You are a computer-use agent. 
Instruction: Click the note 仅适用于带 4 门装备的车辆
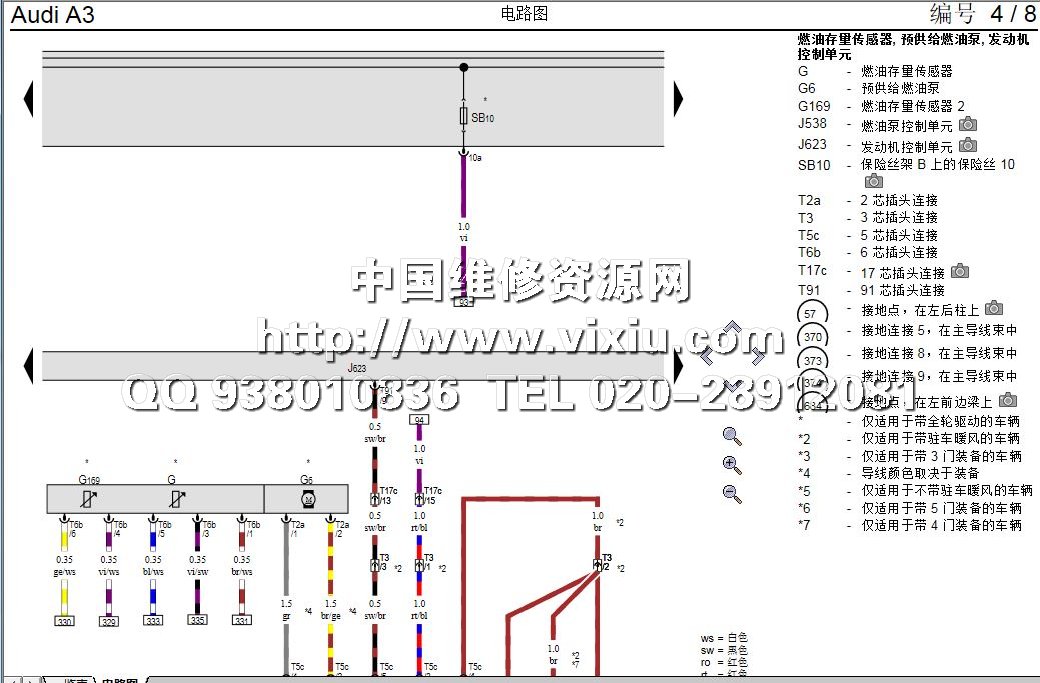(941, 525)
